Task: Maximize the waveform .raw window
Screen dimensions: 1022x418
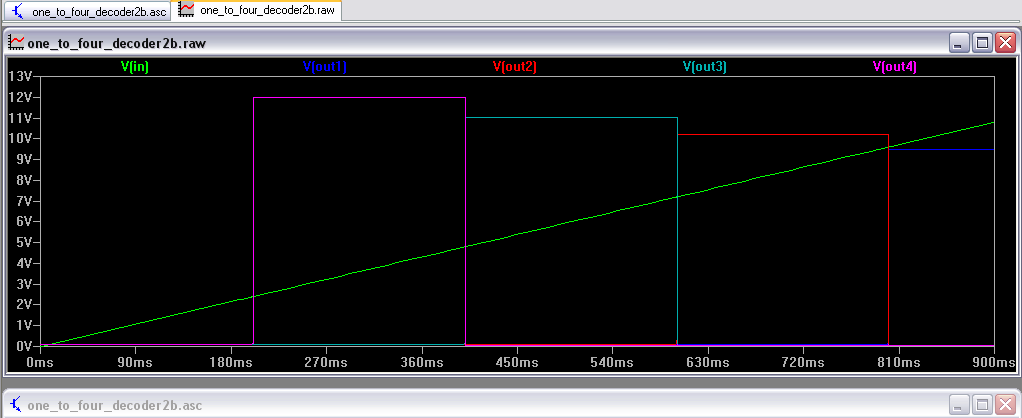Action: point(982,43)
